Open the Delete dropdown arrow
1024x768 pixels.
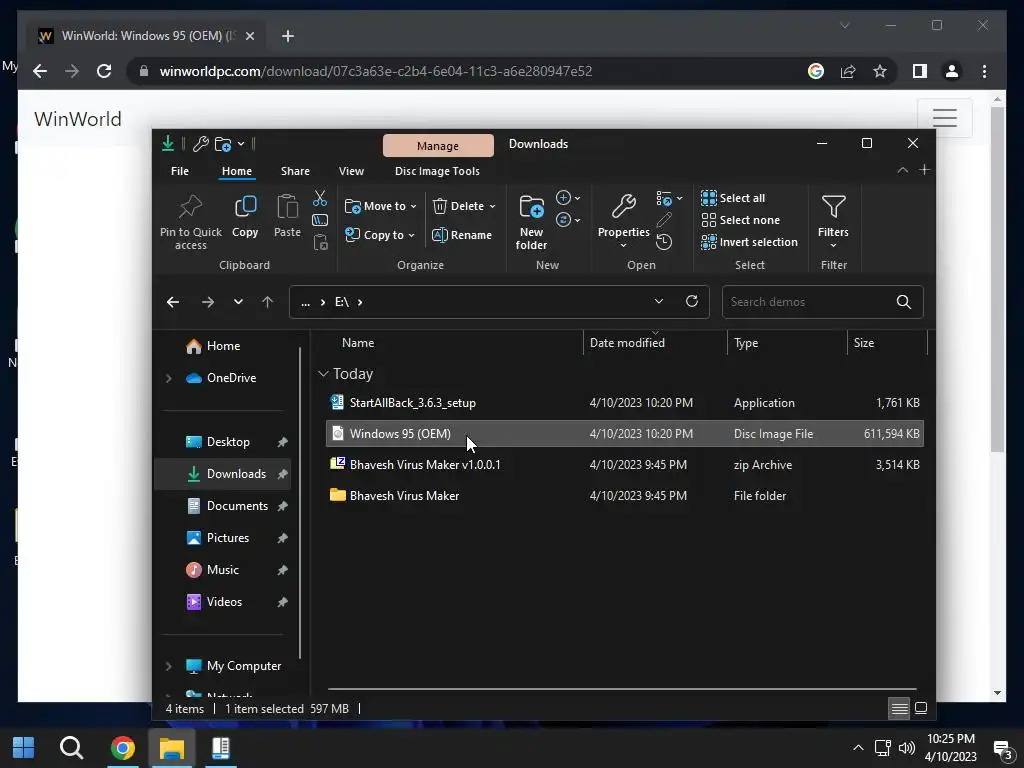492,206
